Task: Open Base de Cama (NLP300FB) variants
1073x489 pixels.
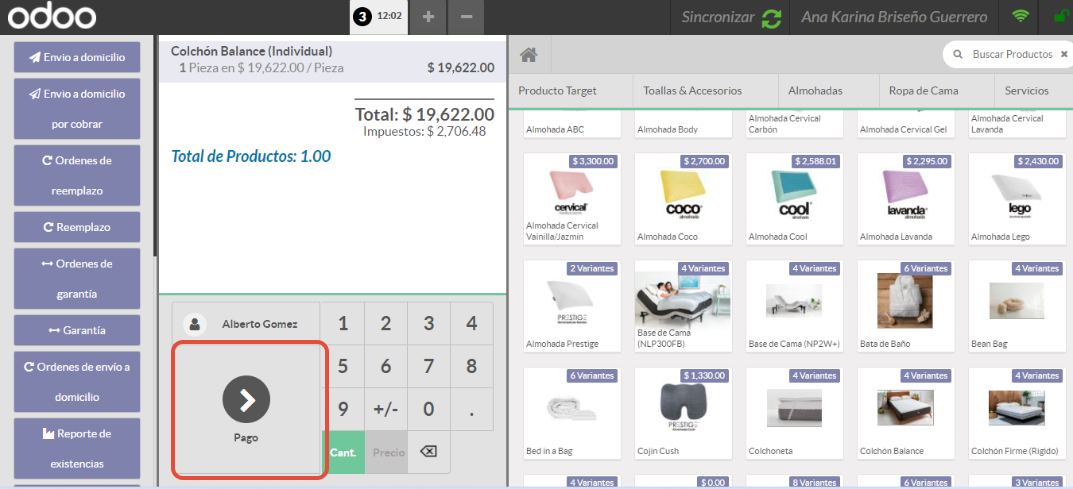Action: pyautogui.click(x=683, y=306)
